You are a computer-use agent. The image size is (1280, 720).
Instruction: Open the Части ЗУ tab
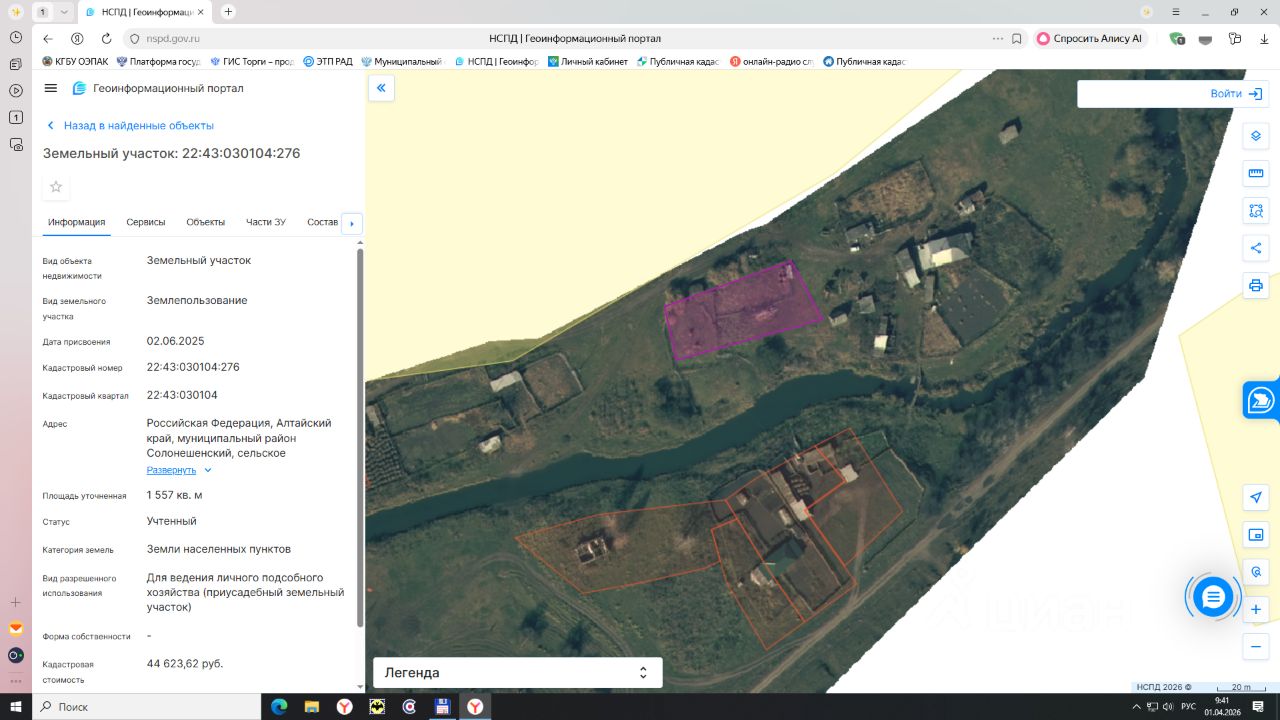coord(266,222)
